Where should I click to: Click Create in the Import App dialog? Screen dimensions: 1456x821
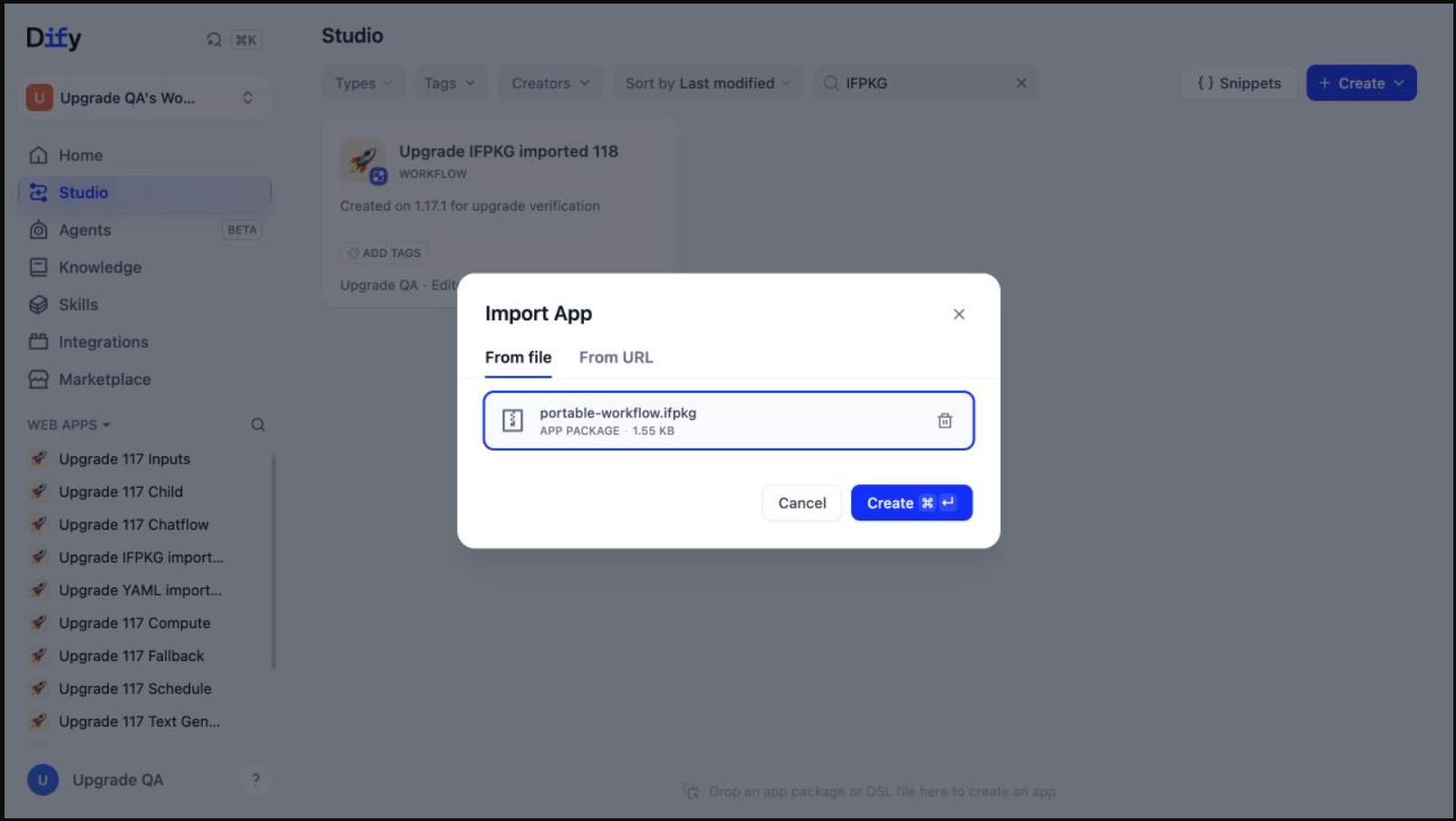(911, 503)
